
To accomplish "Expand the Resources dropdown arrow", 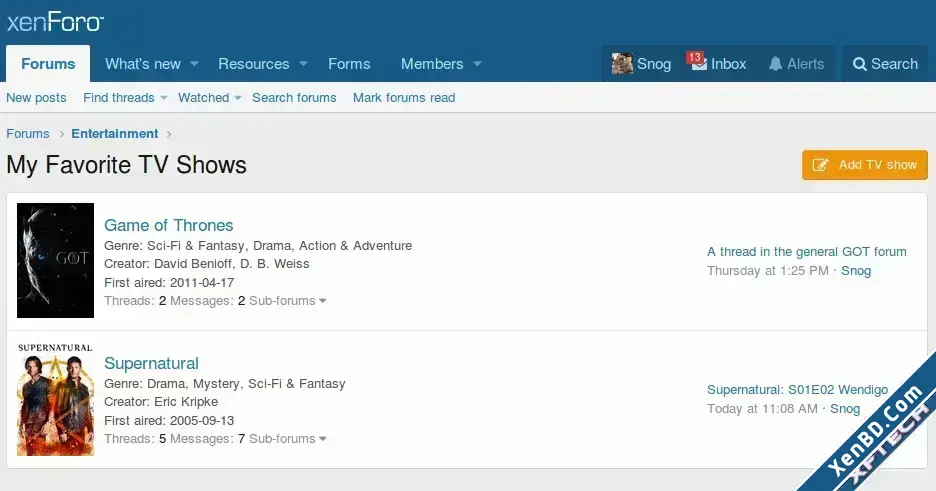I will click(x=303, y=64).
